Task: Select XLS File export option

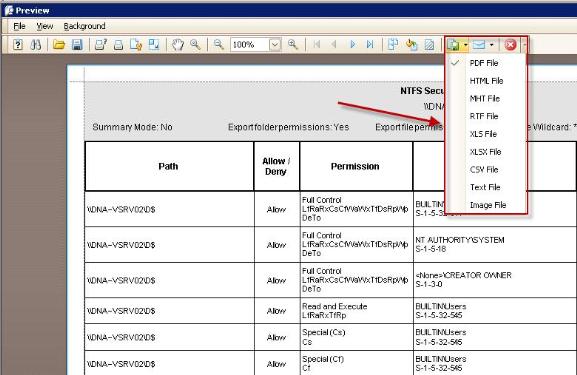Action: tap(486, 134)
